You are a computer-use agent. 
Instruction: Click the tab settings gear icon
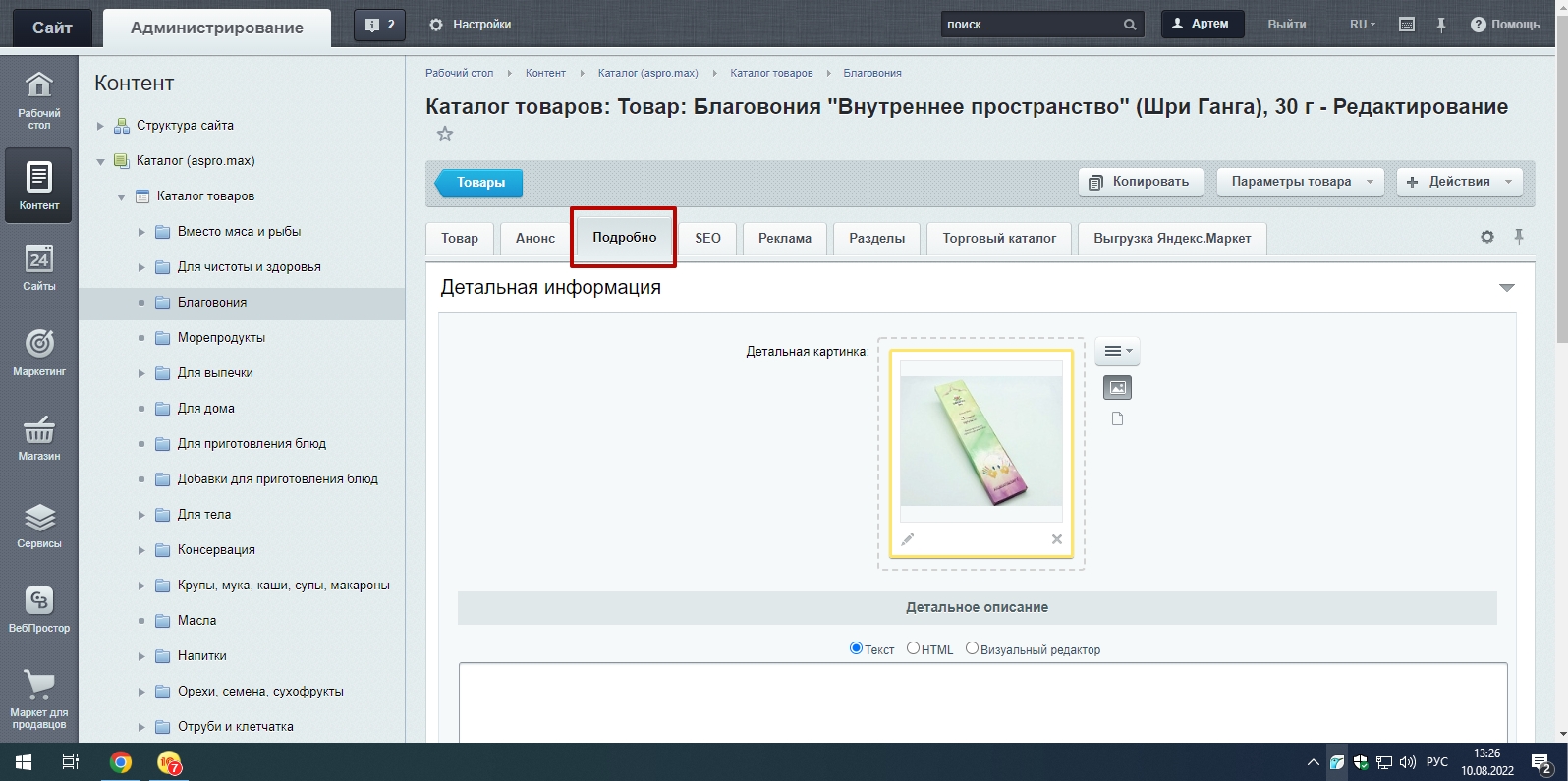pos(1486,237)
